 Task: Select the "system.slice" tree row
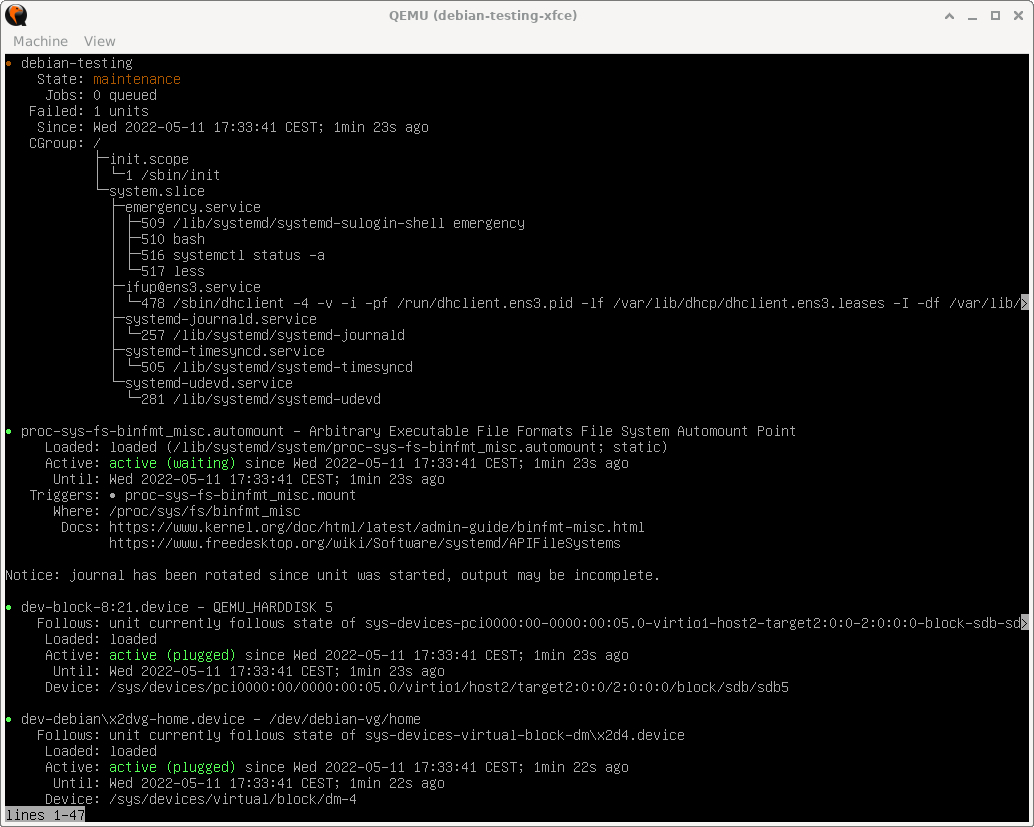click(157, 191)
